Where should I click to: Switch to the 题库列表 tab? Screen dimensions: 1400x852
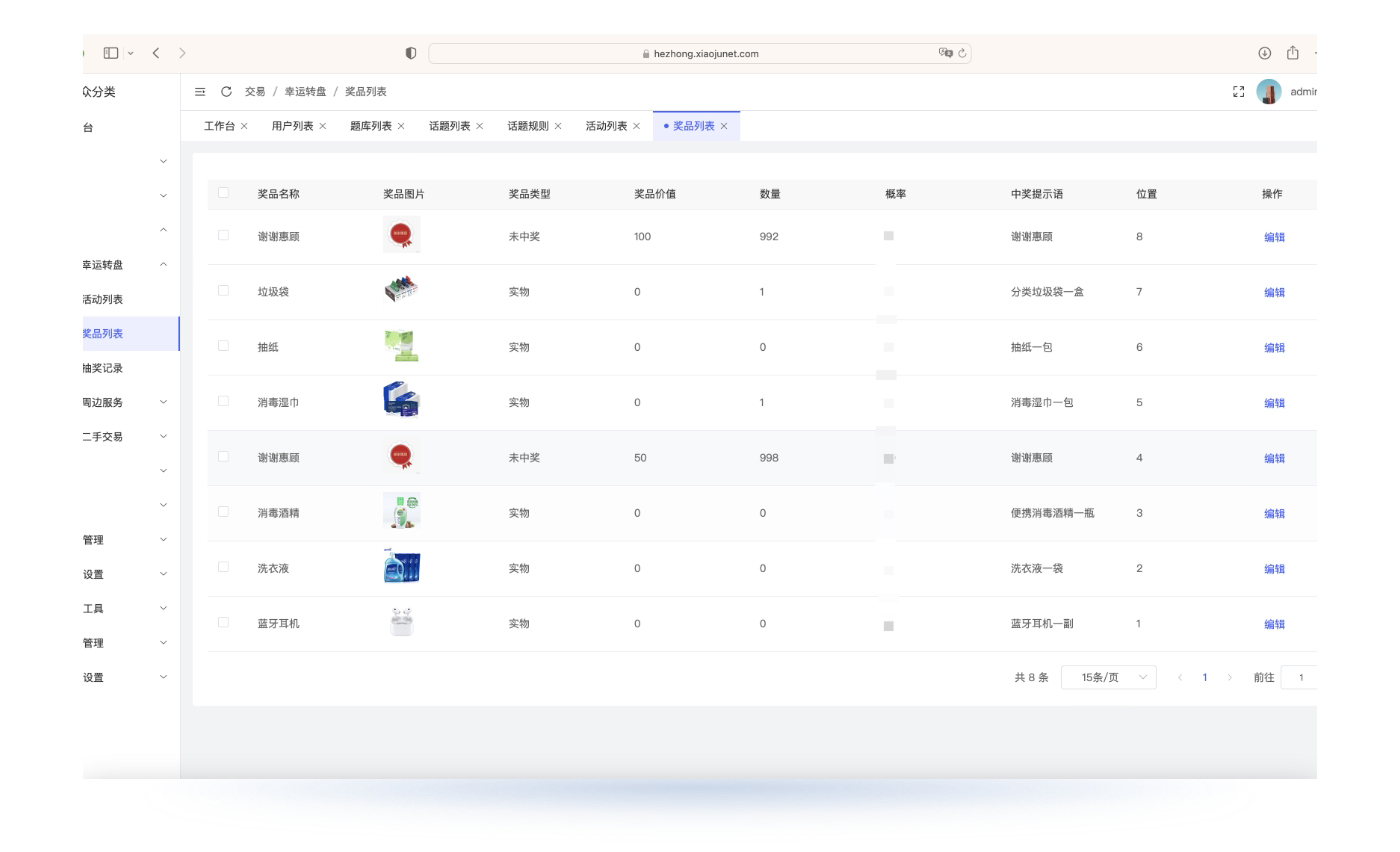pyautogui.click(x=370, y=126)
